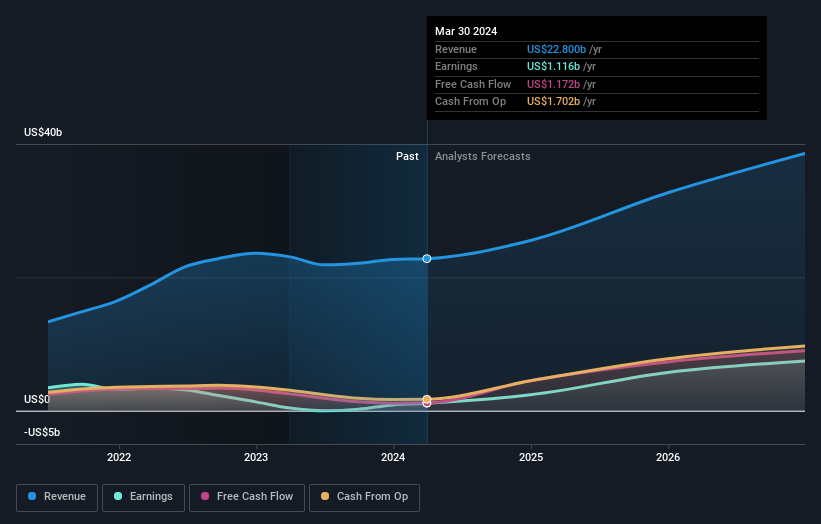This screenshot has height=524, width=821.
Task: Click the US$1.702b cash from op value
Action: pos(553,102)
